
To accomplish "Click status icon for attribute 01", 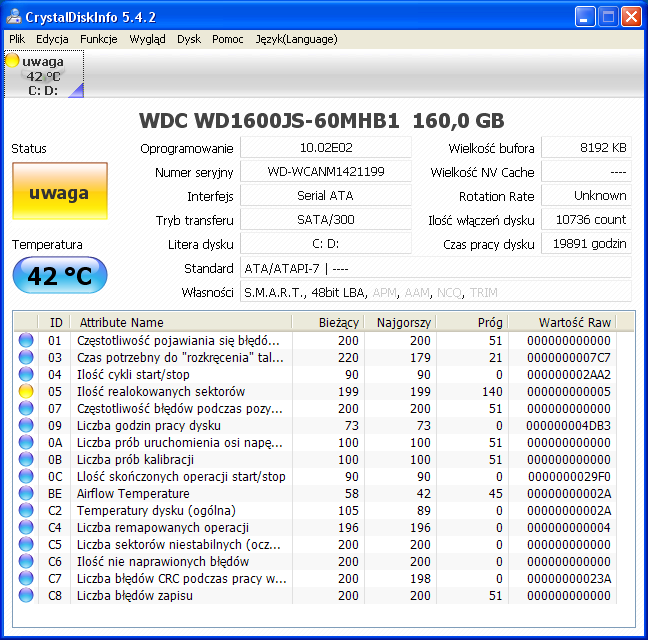I will (x=26, y=340).
